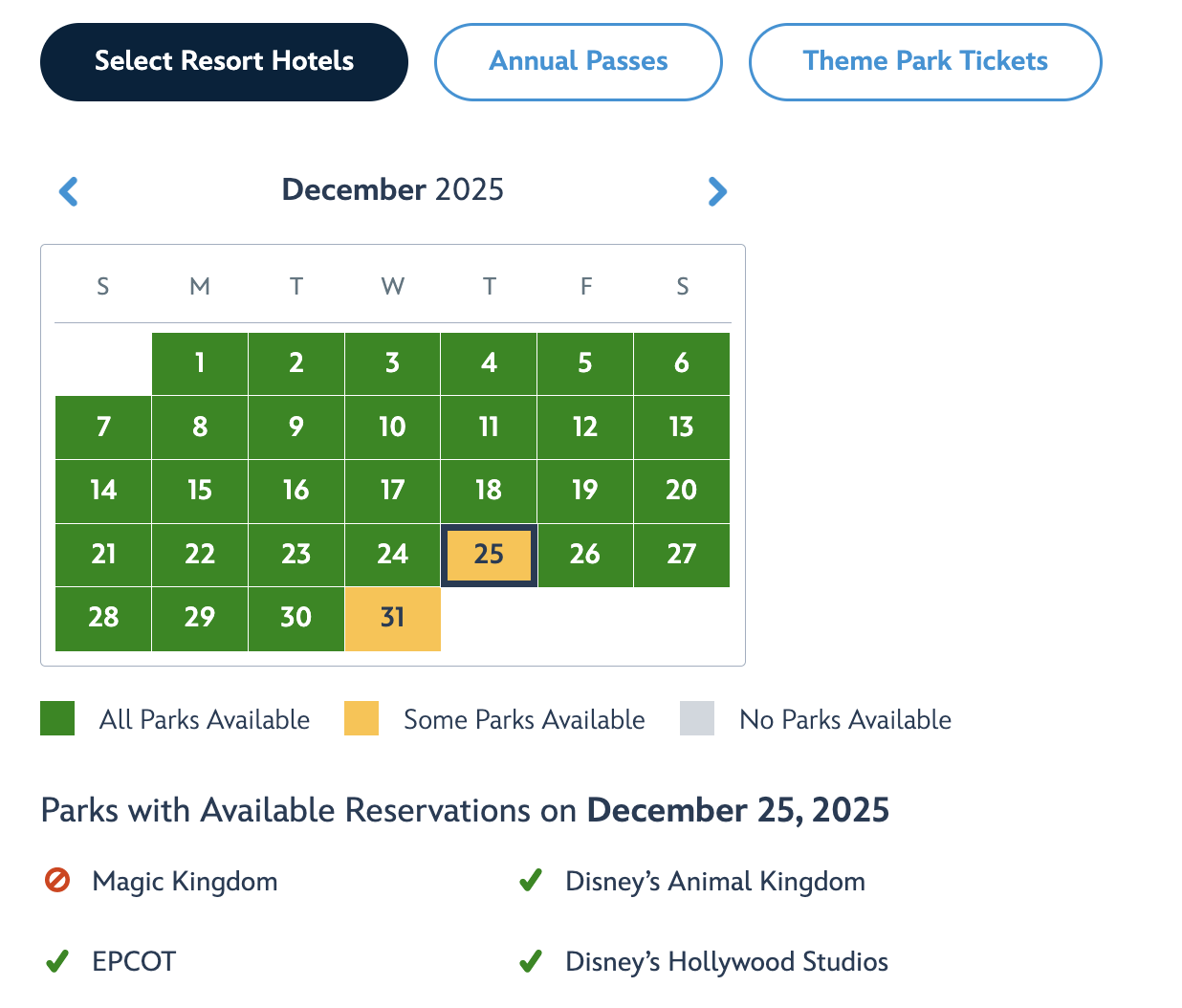This screenshot has height=1008, width=1182.
Task: Click yellow Some Parks Available swatch
Action: (x=361, y=718)
